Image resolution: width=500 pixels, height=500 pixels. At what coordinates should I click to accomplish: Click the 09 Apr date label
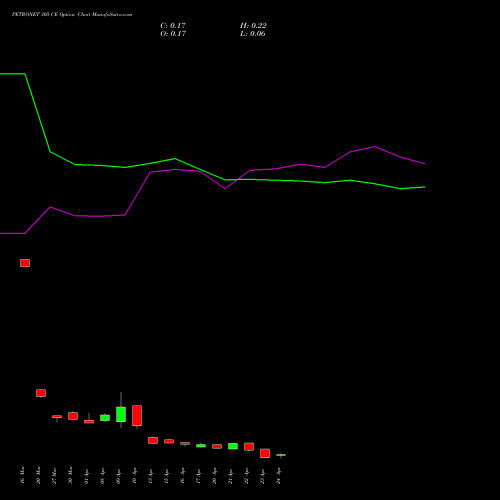pyautogui.click(x=118, y=476)
